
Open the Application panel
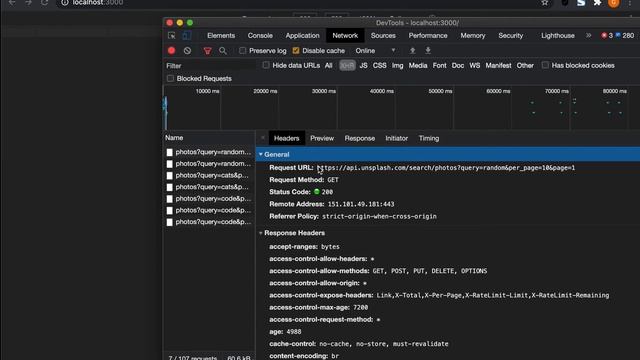point(302,36)
